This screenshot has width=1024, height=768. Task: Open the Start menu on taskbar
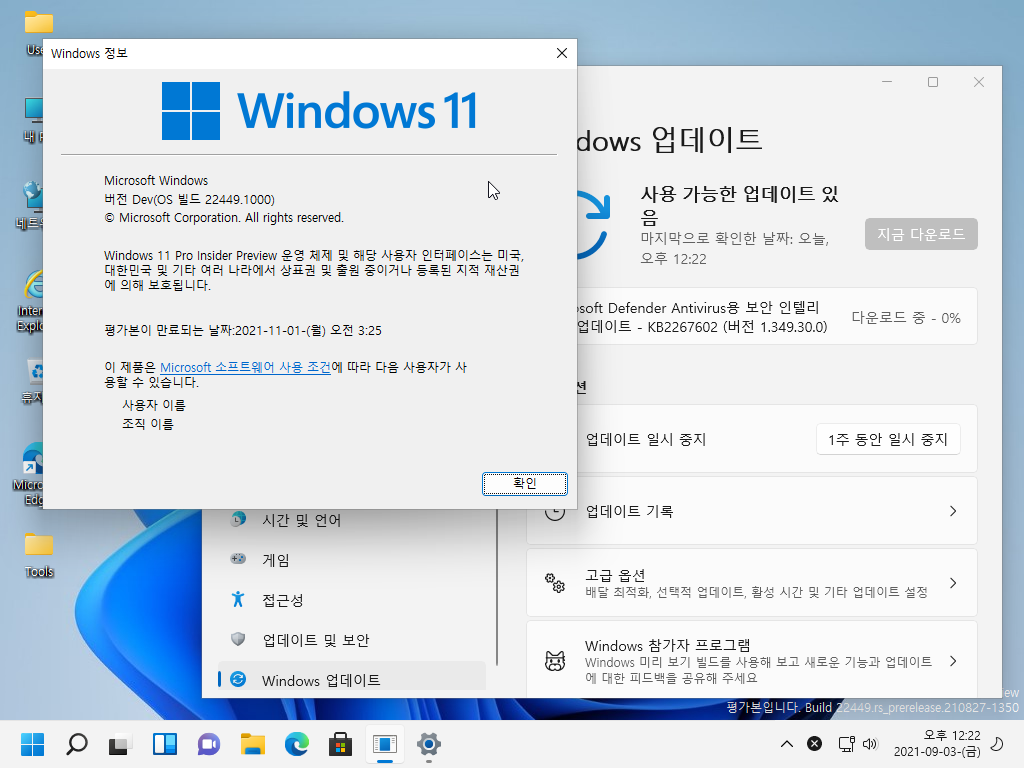pyautogui.click(x=32, y=744)
